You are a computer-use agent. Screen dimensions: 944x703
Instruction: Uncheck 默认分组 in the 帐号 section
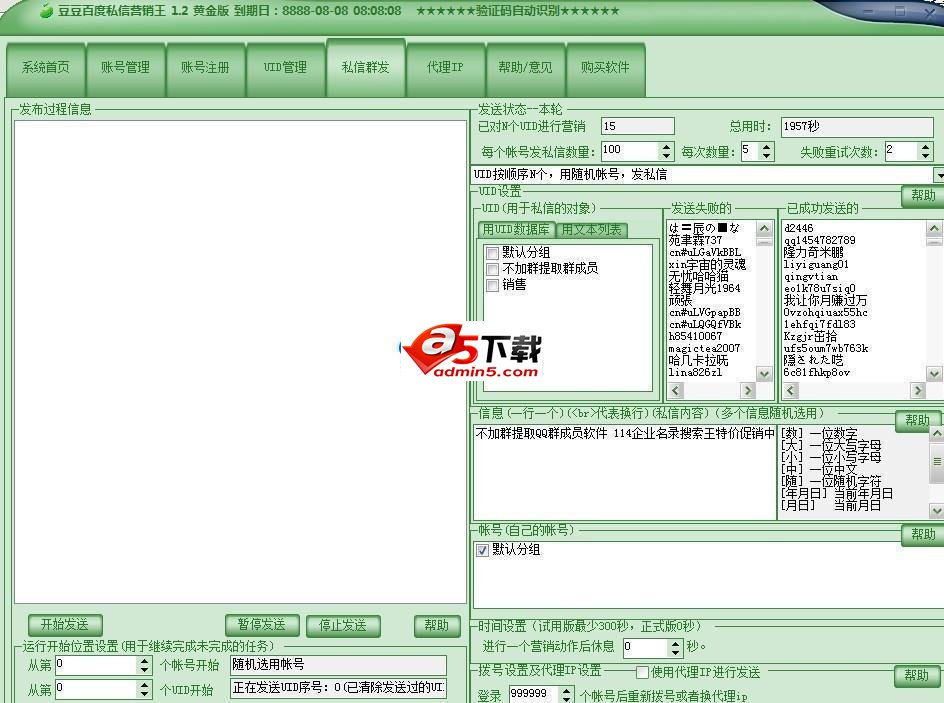(483, 550)
